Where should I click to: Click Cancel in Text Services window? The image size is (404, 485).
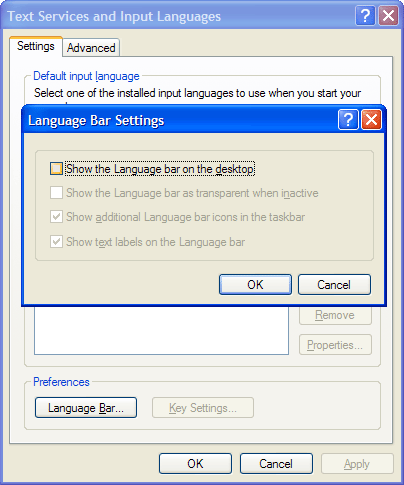point(276,464)
